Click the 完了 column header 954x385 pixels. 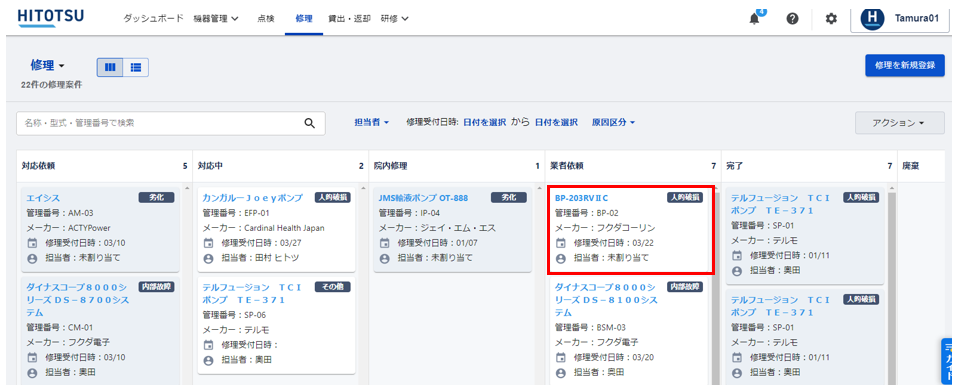click(734, 165)
